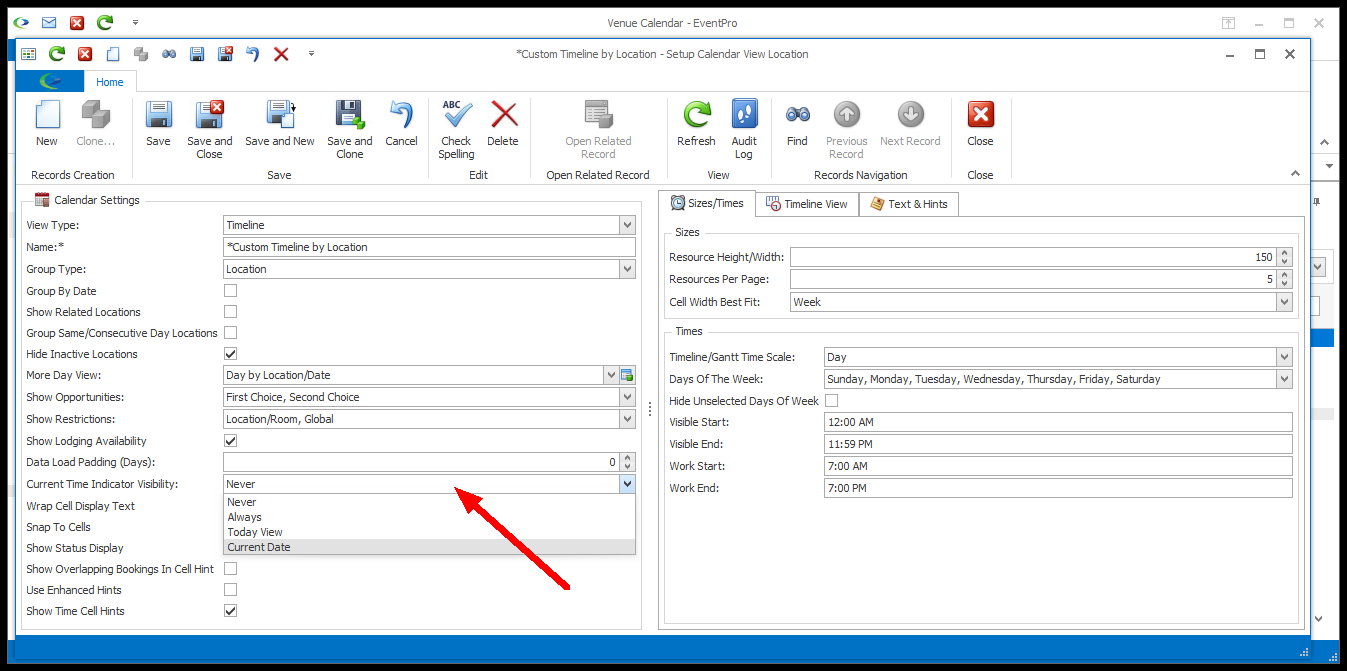Collapse the Current Time Indicator Visibility dropdown
1347x671 pixels.
pyautogui.click(x=627, y=484)
